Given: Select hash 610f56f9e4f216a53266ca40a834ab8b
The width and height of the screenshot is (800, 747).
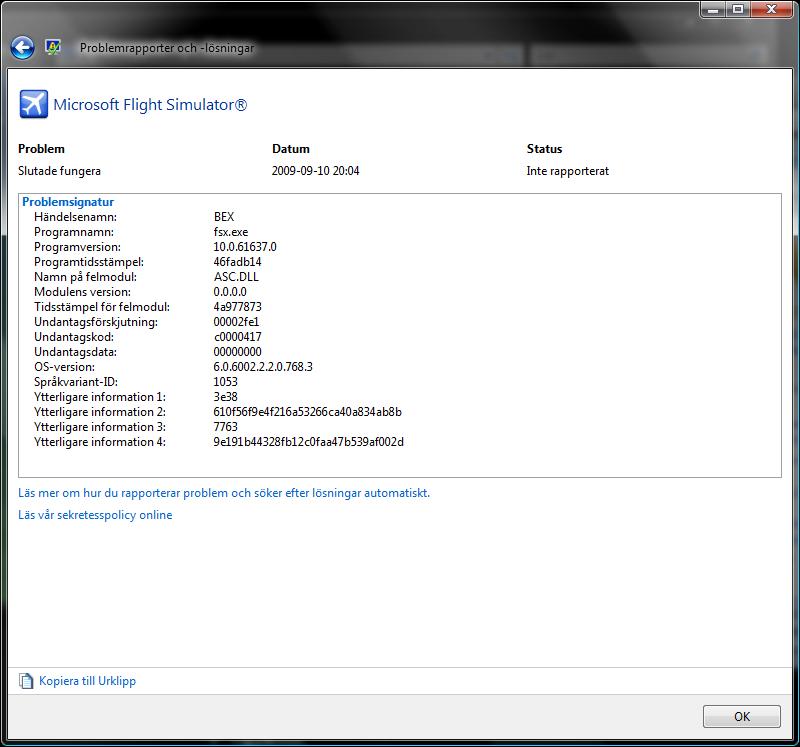Looking at the screenshot, I should click(x=308, y=412).
